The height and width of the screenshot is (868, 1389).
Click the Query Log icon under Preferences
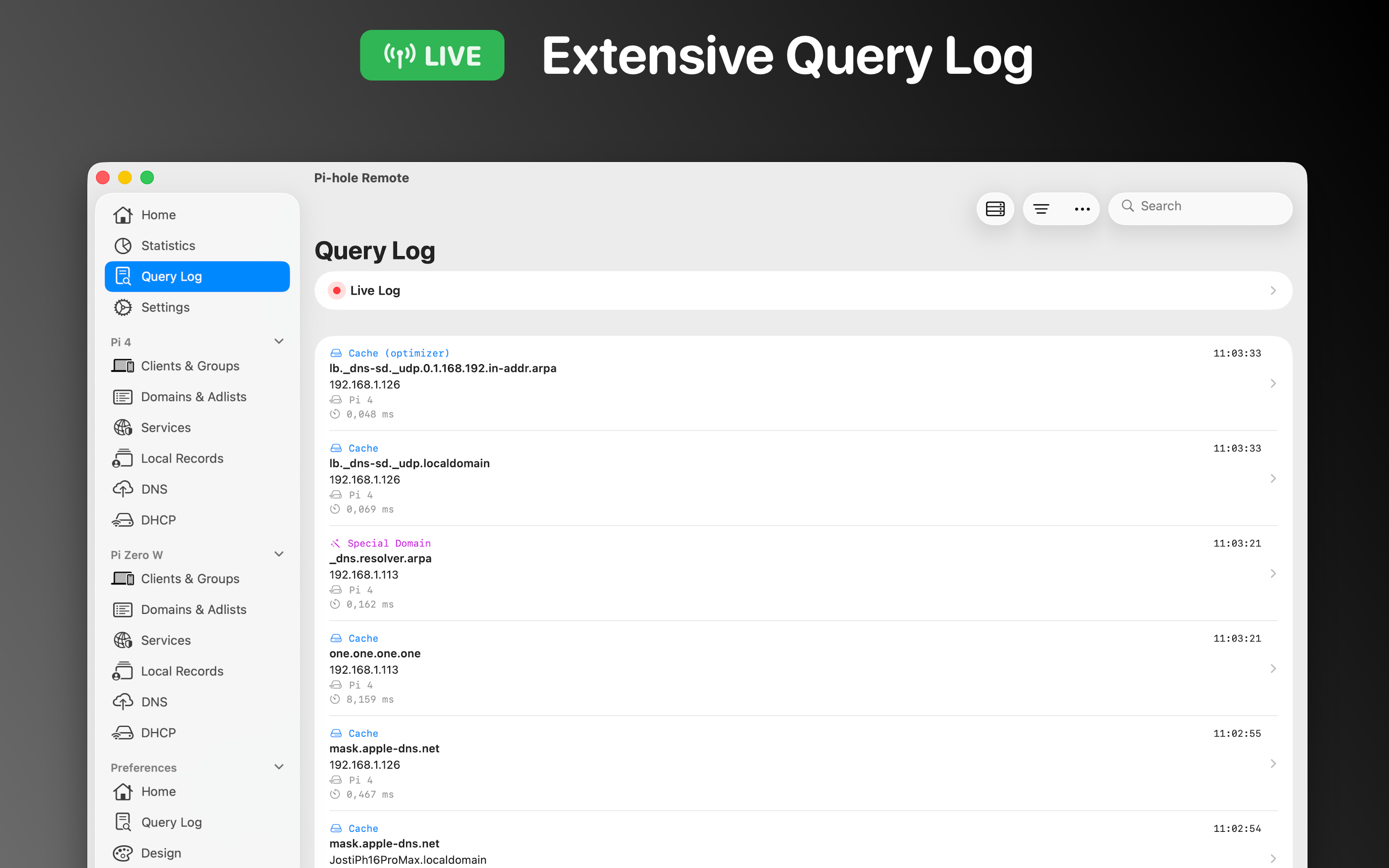point(123,822)
